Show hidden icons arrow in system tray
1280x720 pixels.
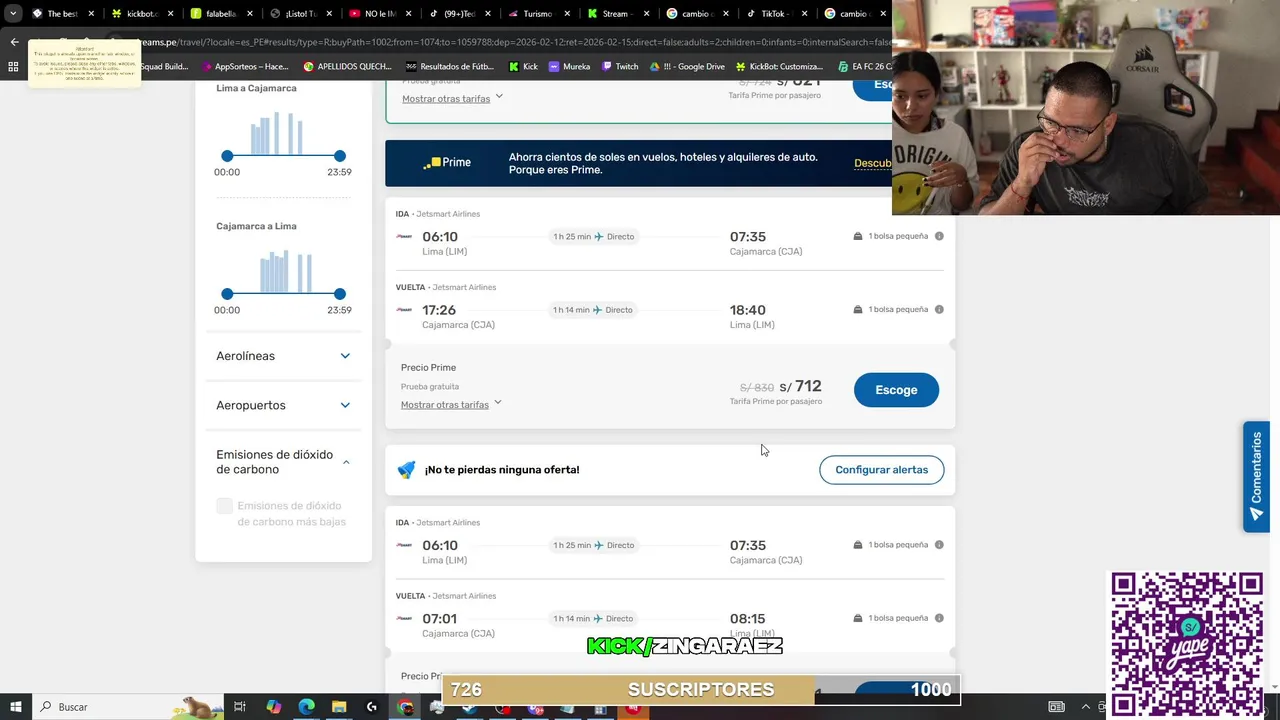pos(1086,707)
